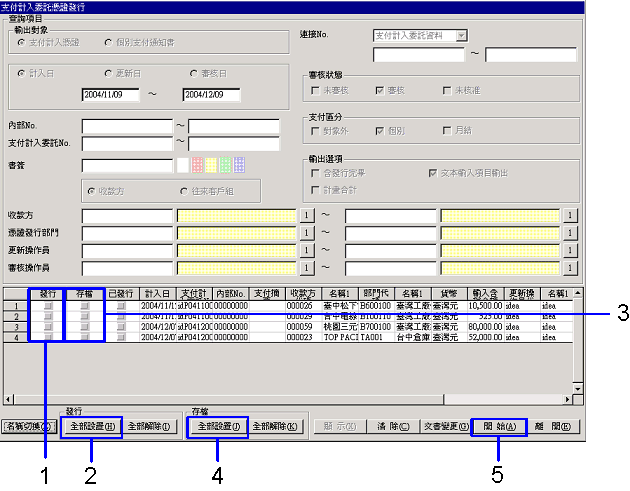Expand the 連接No. dropdown

pos(460,35)
